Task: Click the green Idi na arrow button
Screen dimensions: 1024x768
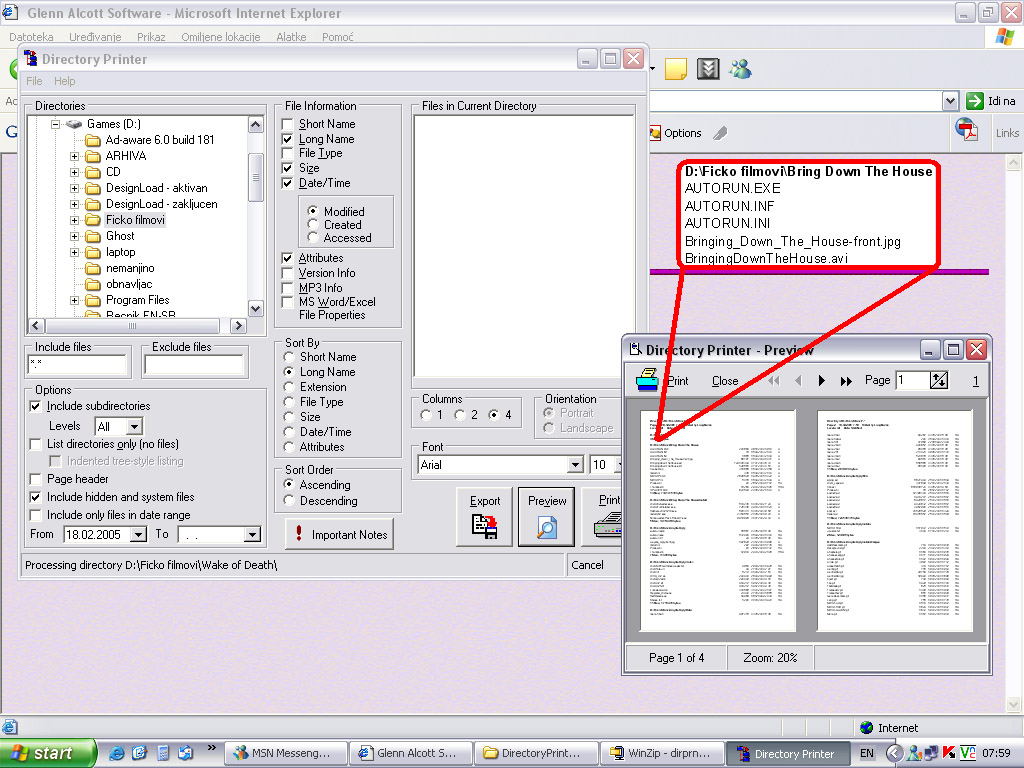Action: point(974,101)
